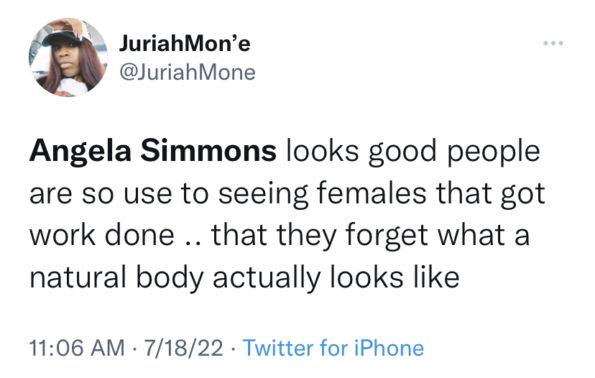Viewport: 595px width, 378px height.
Task: Tap the word 'iPhone' in the source link
Action: click(389, 348)
